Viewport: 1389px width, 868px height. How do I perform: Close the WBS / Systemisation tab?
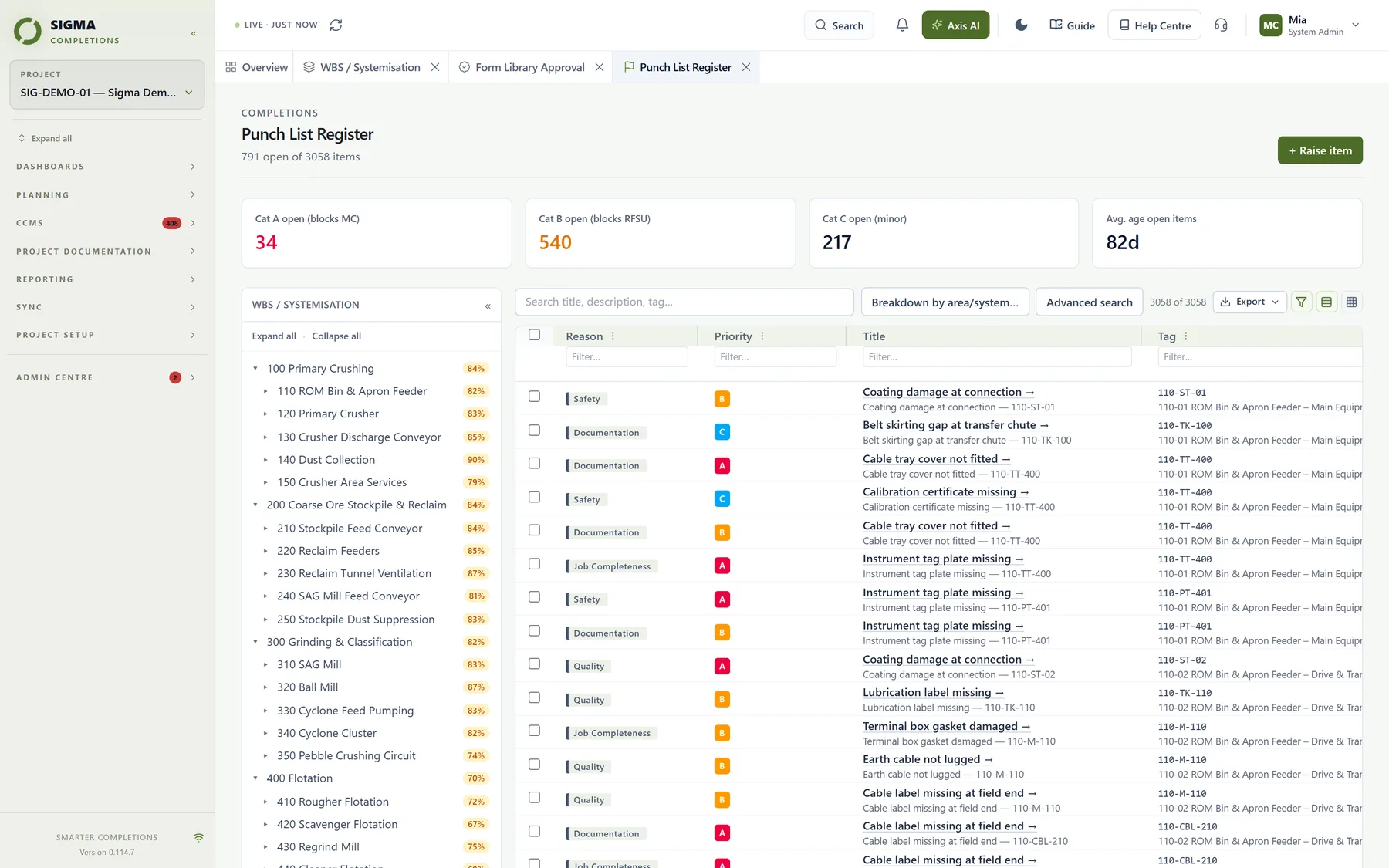tap(435, 67)
